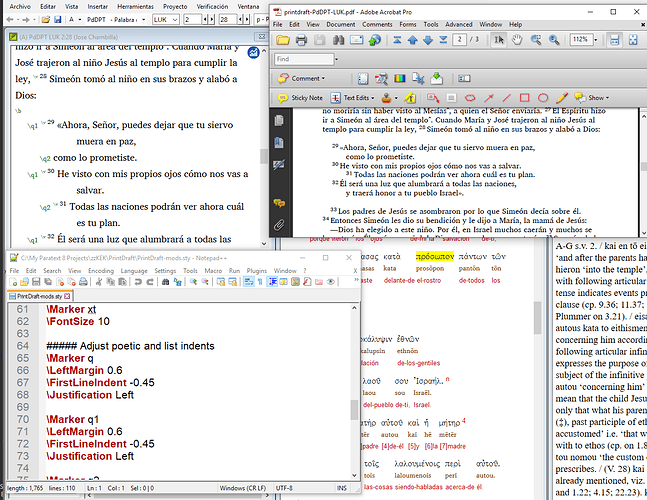Open the Bookmarks panel in Acrobat sidebar
The image size is (647, 500).
click(279, 143)
